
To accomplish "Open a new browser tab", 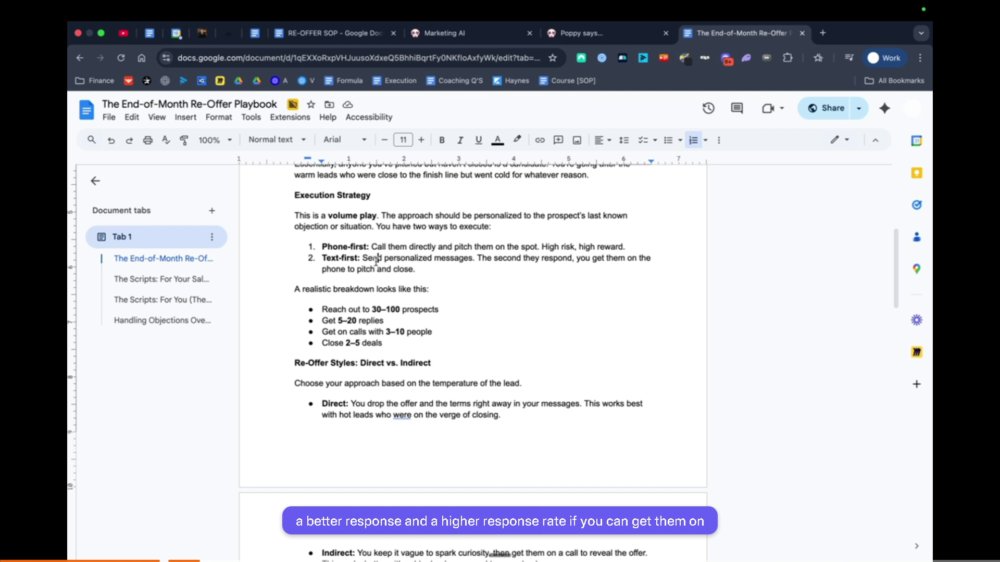I will [823, 33].
